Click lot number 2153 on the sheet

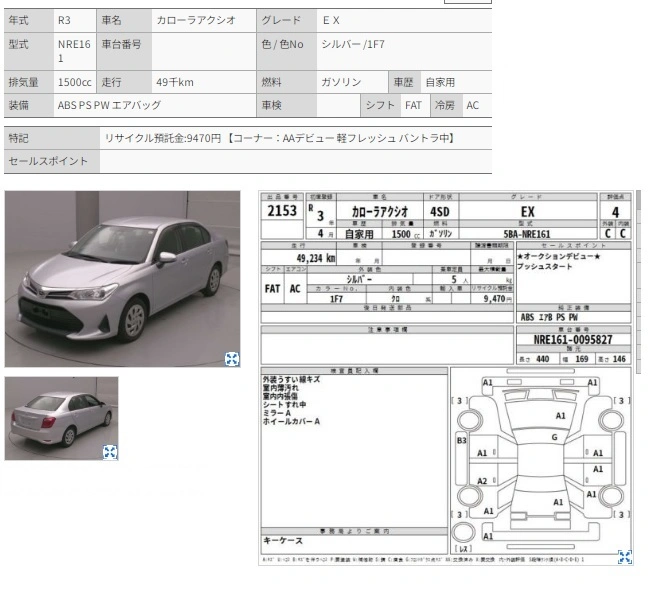(282, 211)
